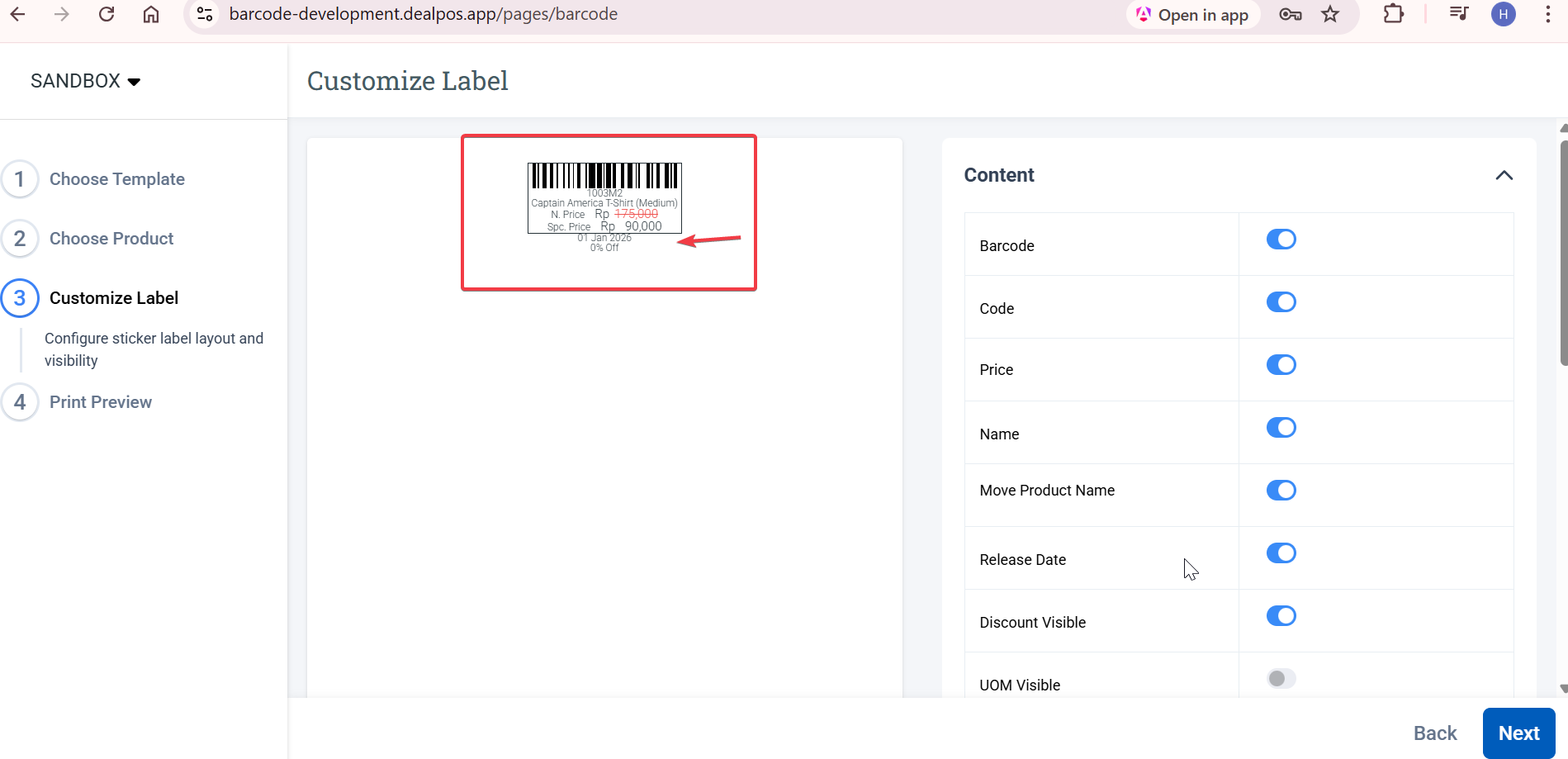
Task: Click the Back button
Action: pos(1435,733)
